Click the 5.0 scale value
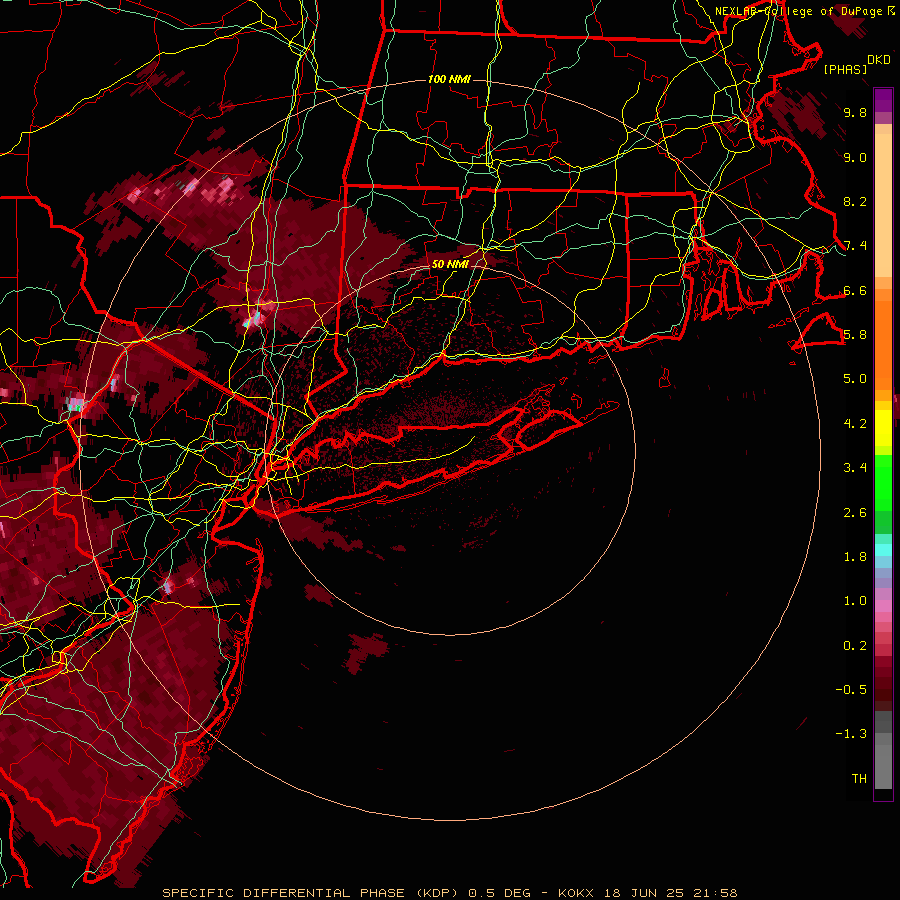Image resolution: width=900 pixels, height=900 pixels. [x=855, y=379]
